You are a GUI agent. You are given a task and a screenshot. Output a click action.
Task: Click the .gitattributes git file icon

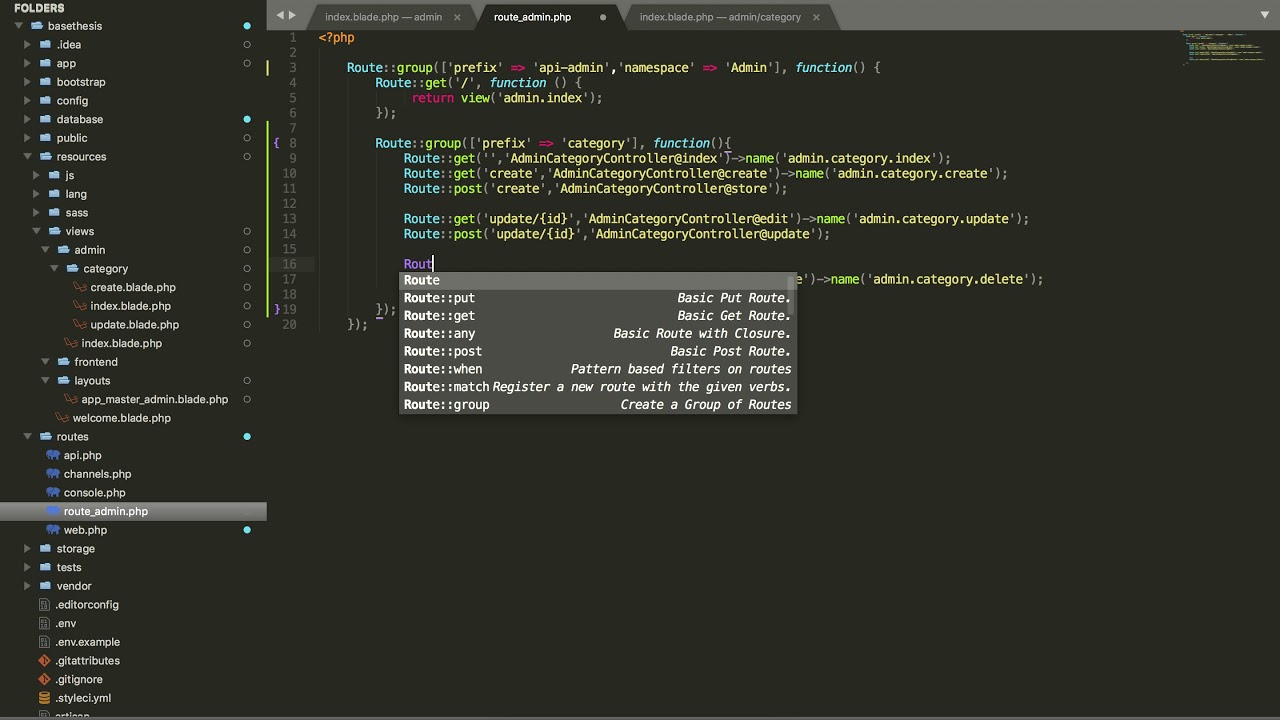click(x=44, y=661)
